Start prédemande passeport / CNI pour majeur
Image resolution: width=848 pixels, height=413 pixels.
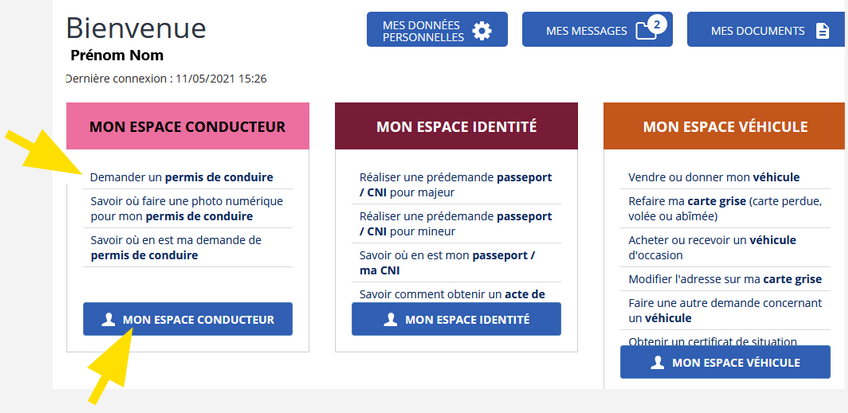(456, 185)
